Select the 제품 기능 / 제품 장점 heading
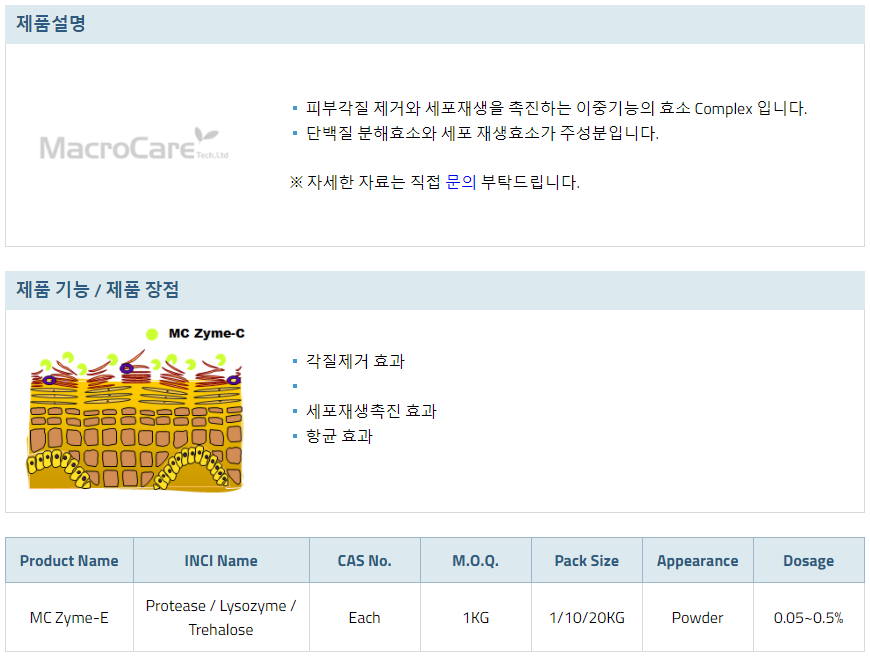870x659 pixels. tap(97, 290)
